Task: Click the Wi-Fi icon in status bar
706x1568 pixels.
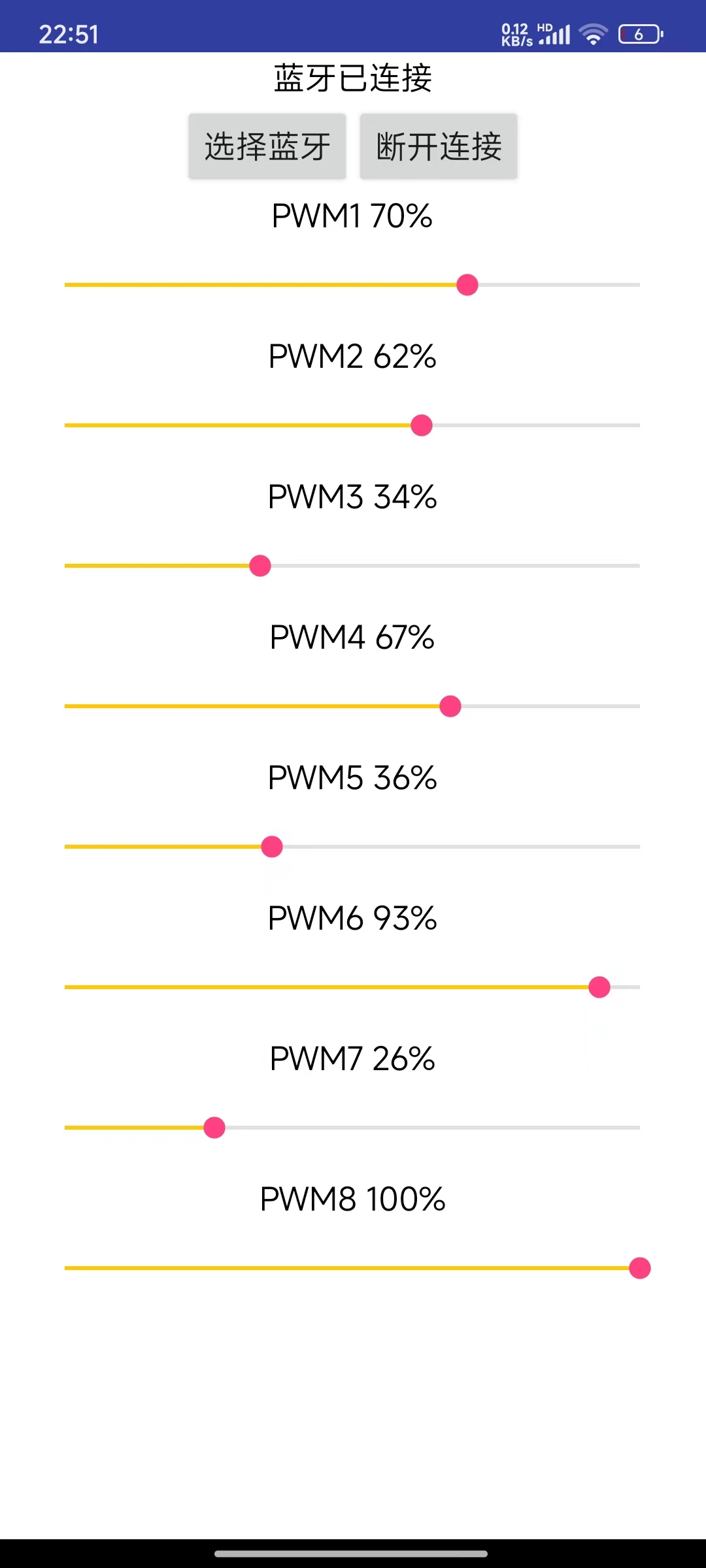Action: (594, 34)
